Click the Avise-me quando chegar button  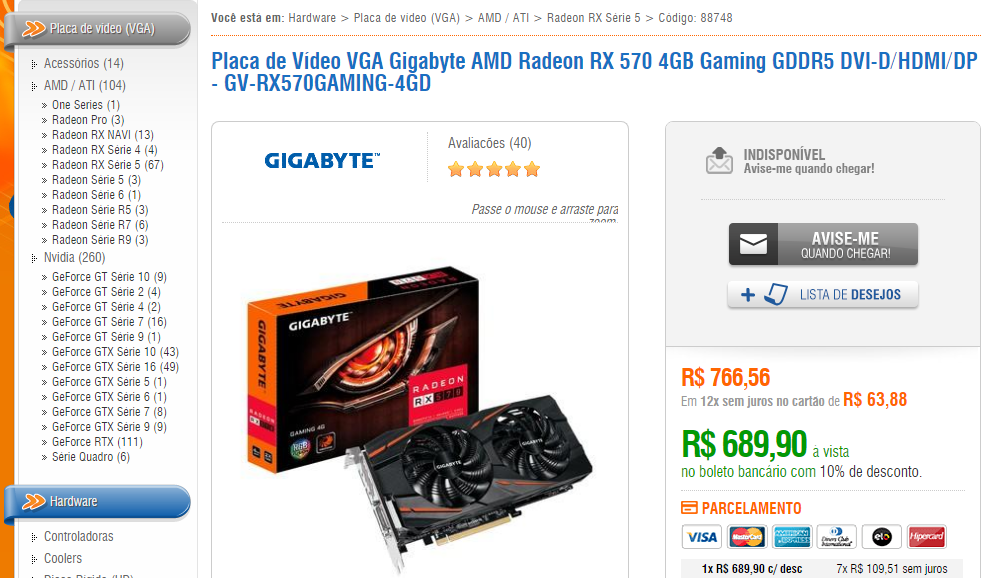pyautogui.click(x=823, y=244)
